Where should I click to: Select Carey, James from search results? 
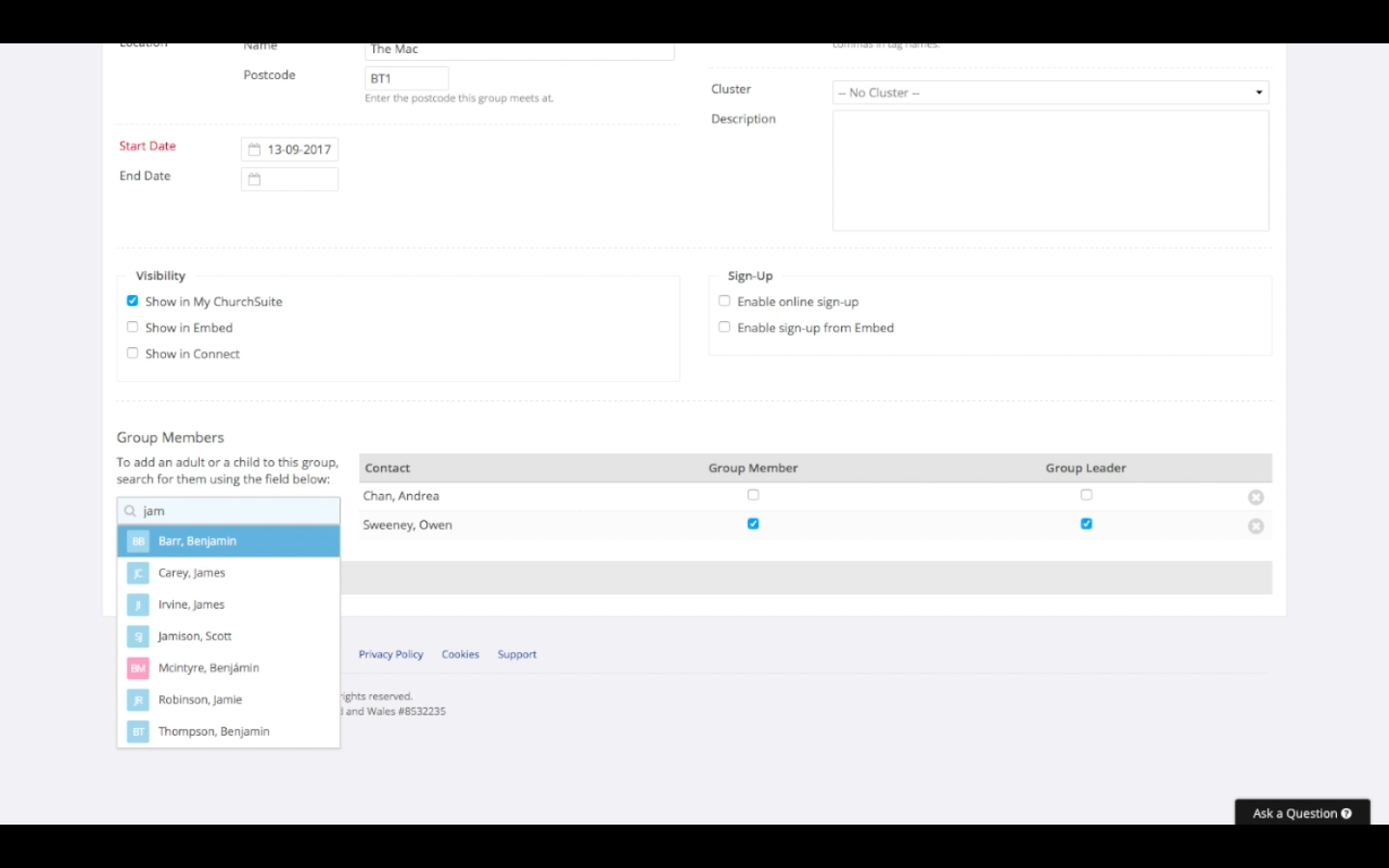(x=229, y=573)
